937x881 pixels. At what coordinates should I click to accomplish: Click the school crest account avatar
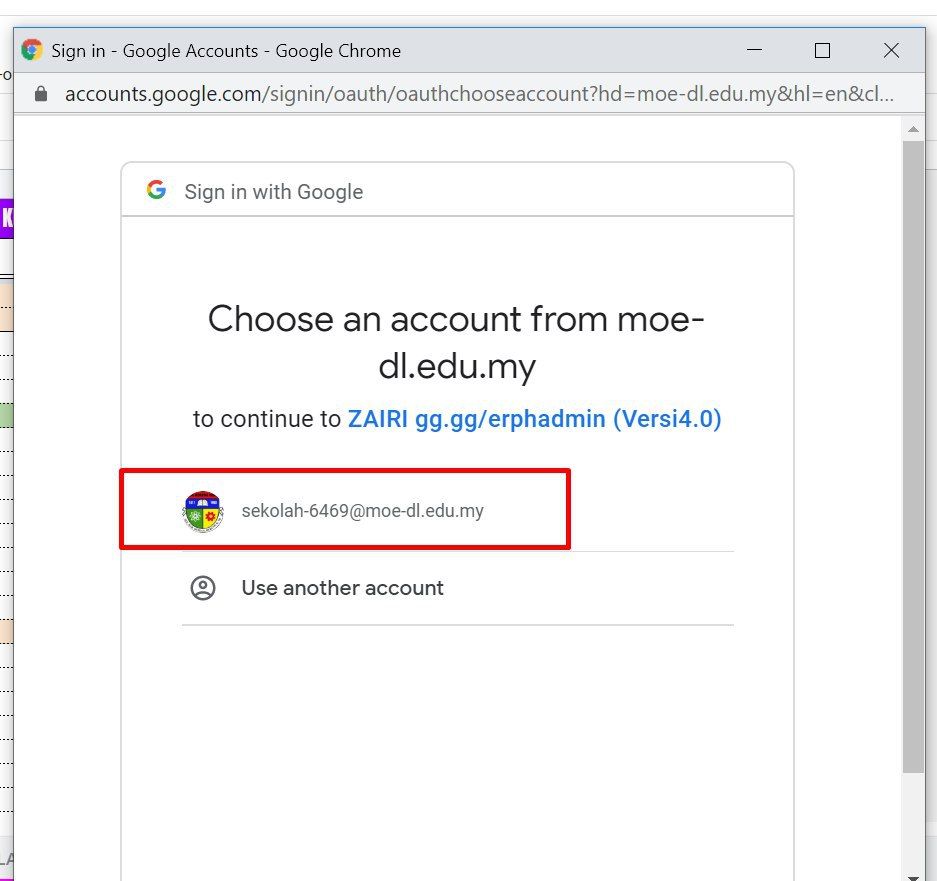pos(203,511)
